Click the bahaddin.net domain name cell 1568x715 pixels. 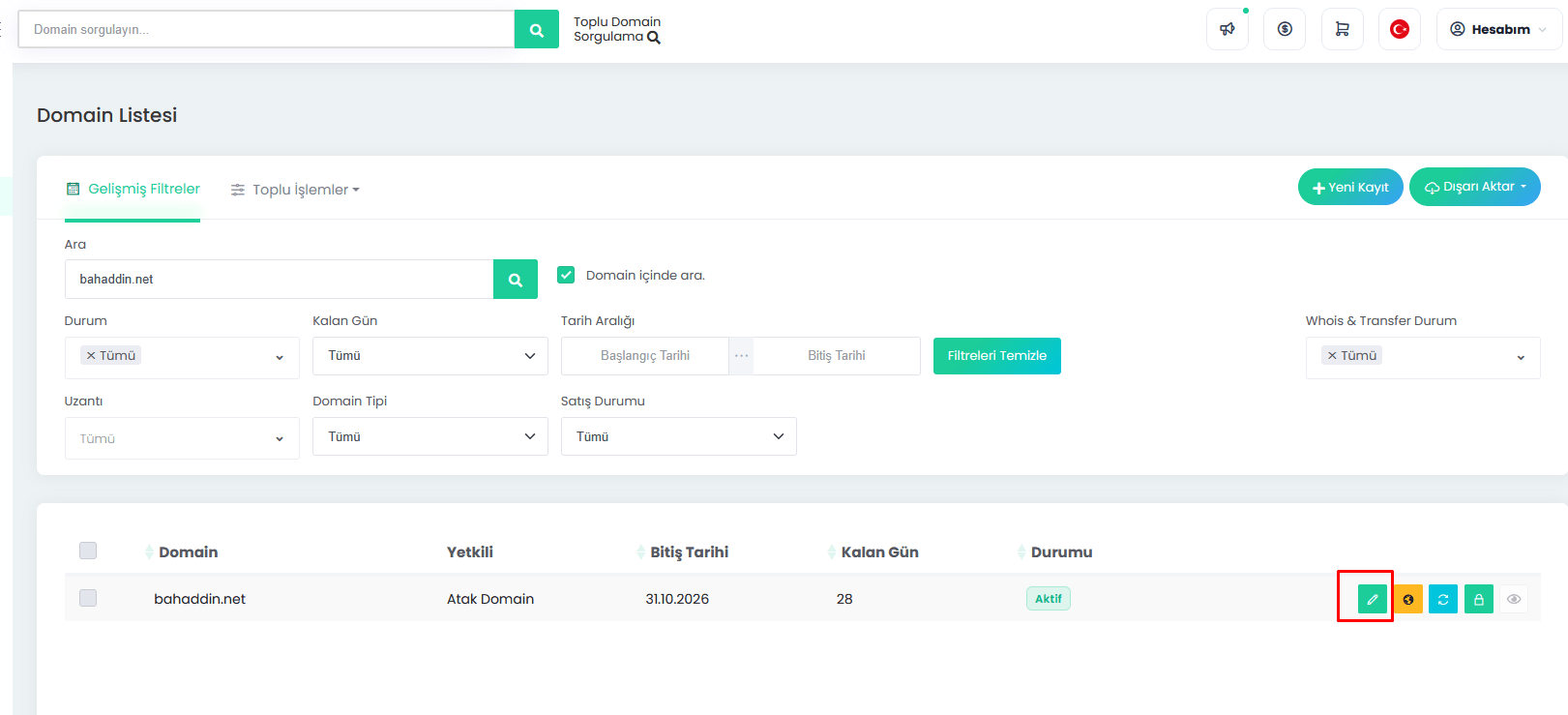pyautogui.click(x=200, y=599)
